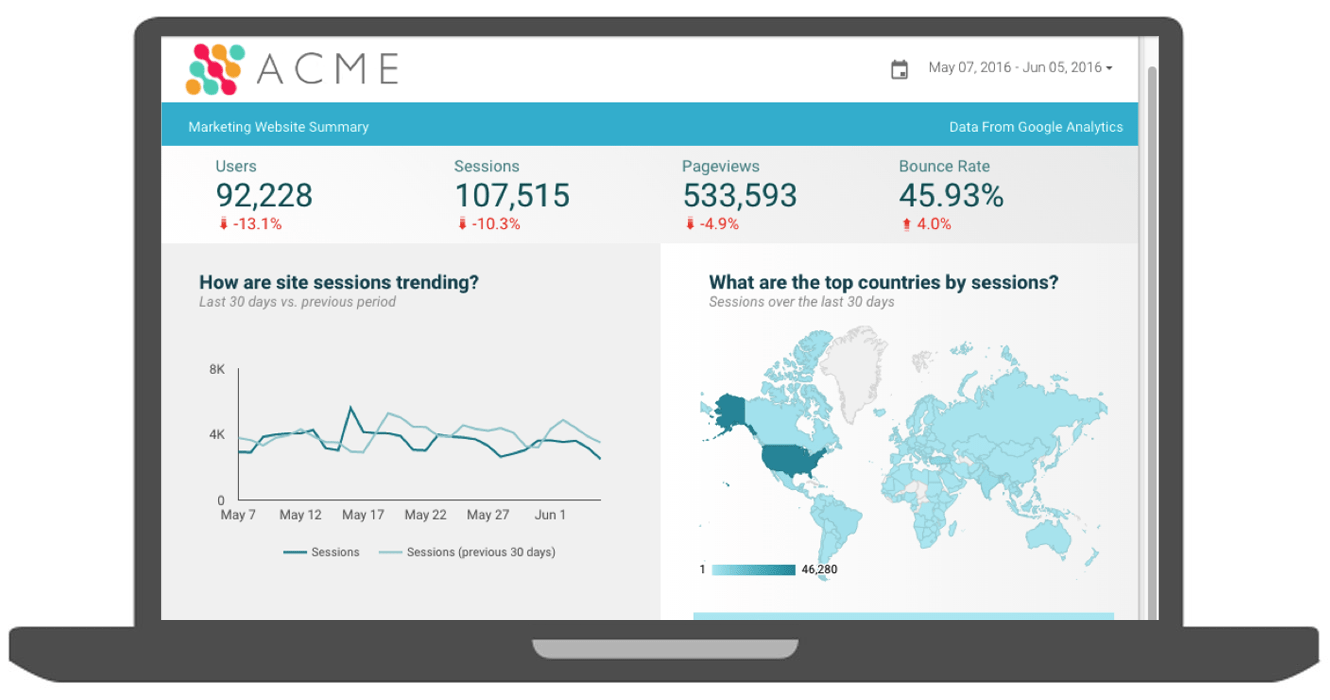This screenshot has width=1330, height=700.
Task: Toggle the Sessions (previous 30 days) legend item
Action: click(x=468, y=552)
